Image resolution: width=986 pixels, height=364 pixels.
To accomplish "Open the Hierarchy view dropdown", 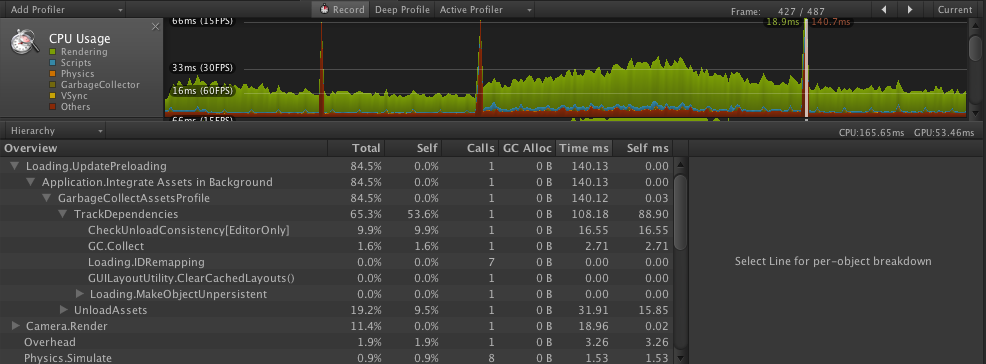I will coord(54,131).
